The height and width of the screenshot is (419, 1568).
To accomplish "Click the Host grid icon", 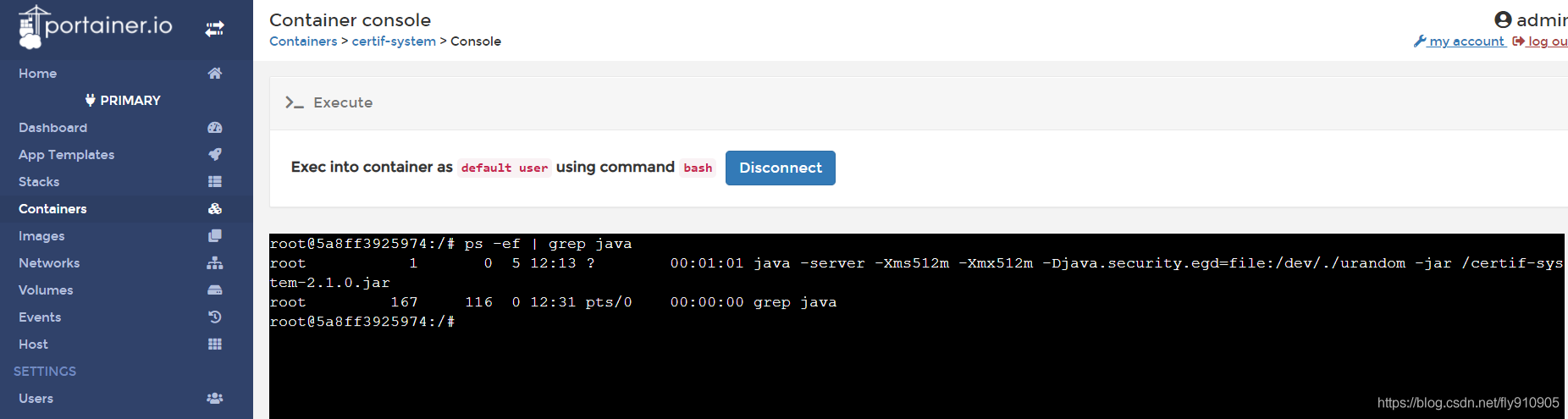I will coord(215,345).
